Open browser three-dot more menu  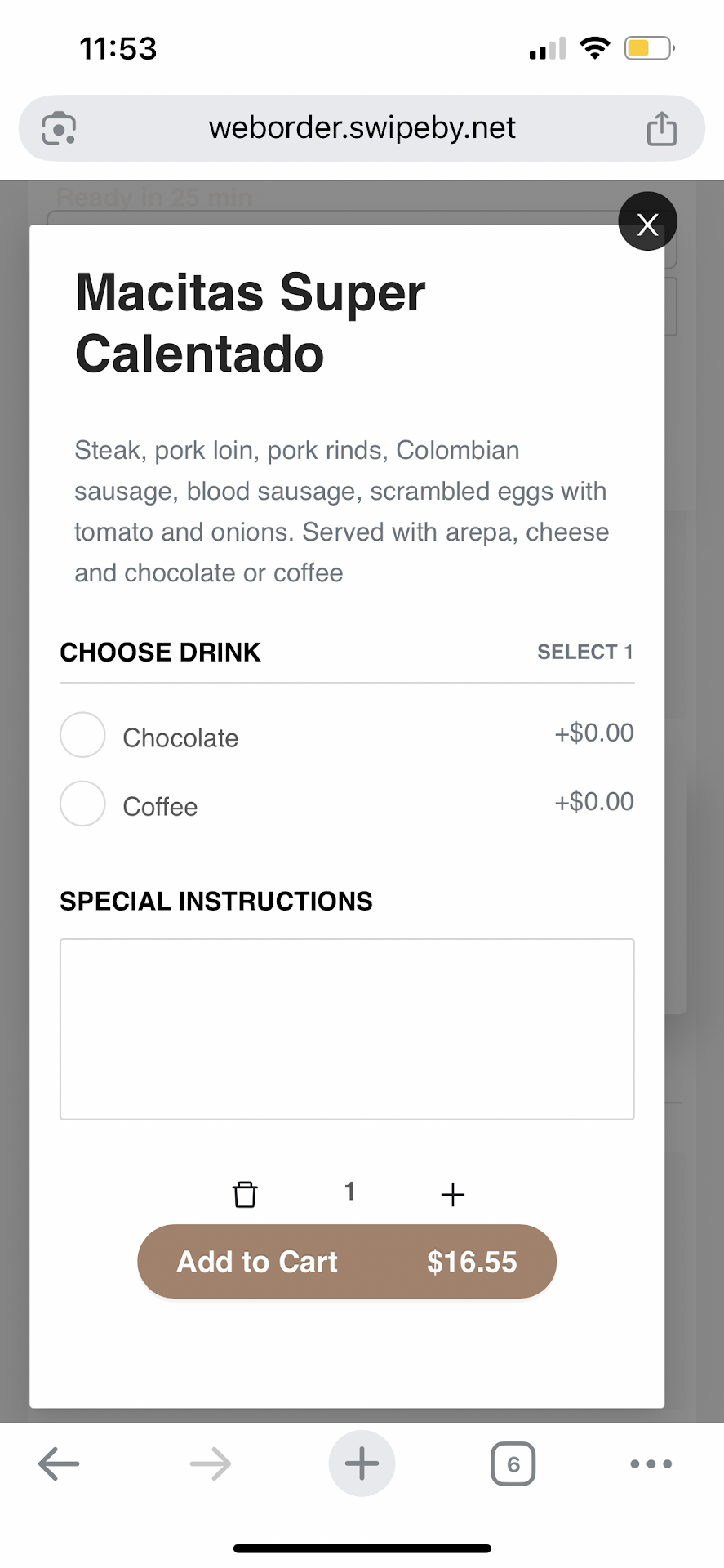pos(651,1464)
